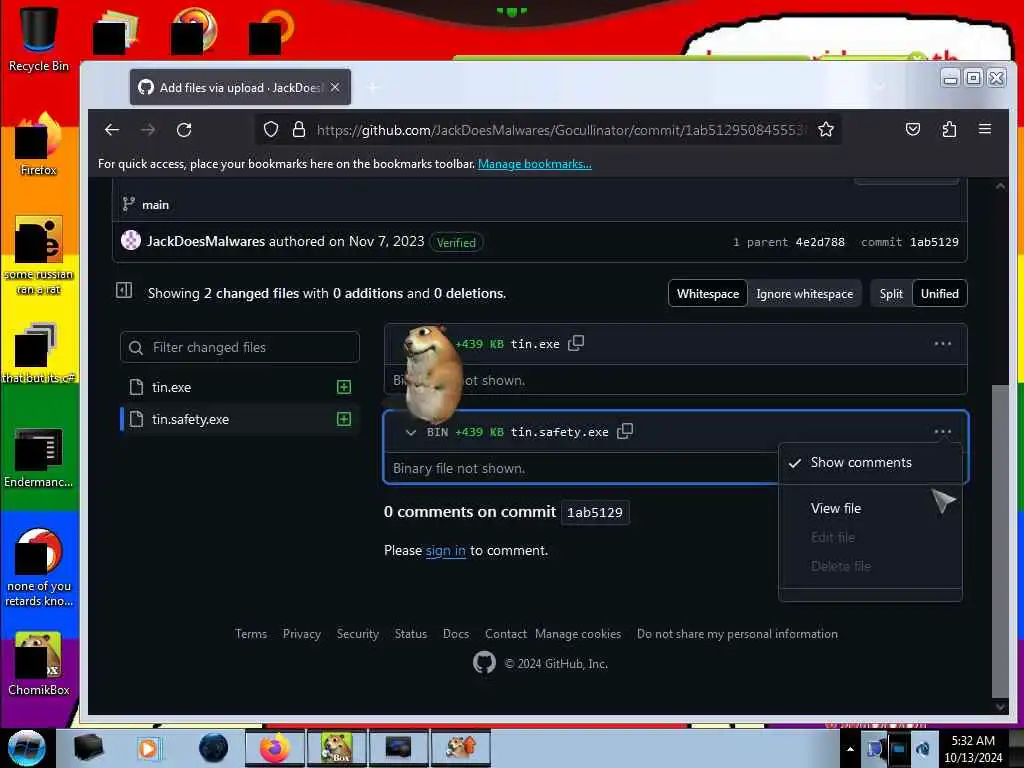Open the Contact footer link
The width and height of the screenshot is (1024, 768).
505,633
